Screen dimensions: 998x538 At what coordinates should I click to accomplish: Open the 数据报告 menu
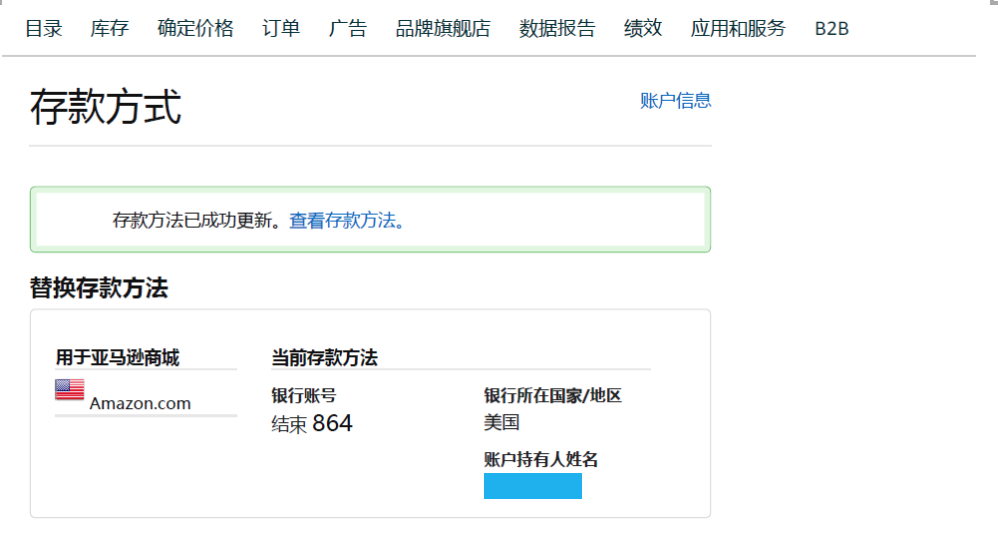(x=557, y=28)
